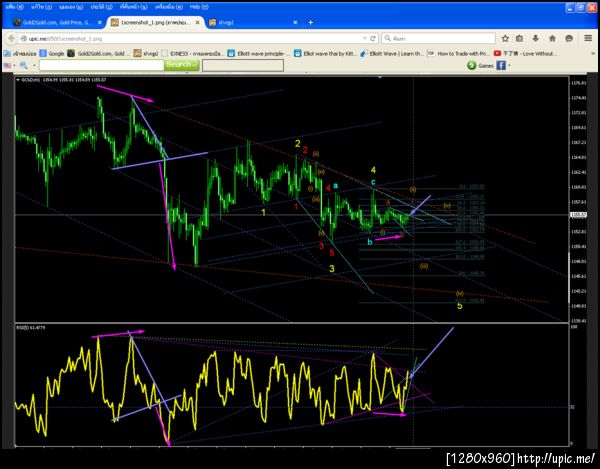Go back with the browser back arrow
600x469 pixels.
coord(11,38)
